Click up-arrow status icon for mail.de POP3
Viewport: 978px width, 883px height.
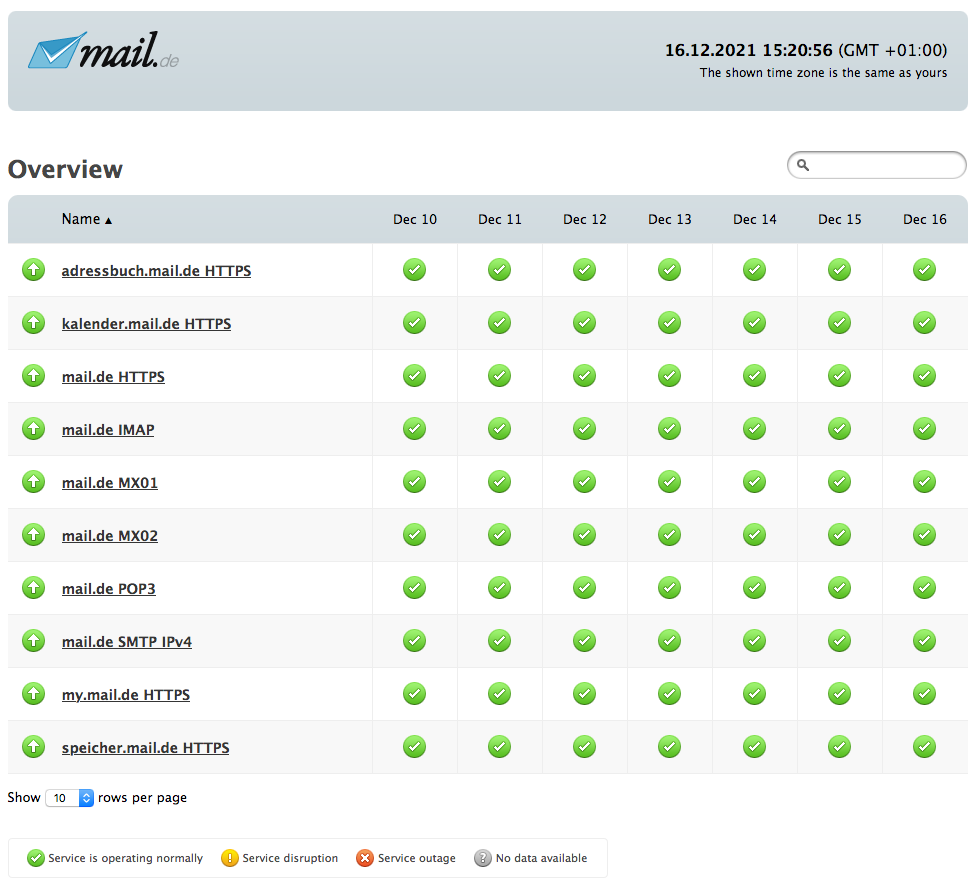tap(34, 588)
